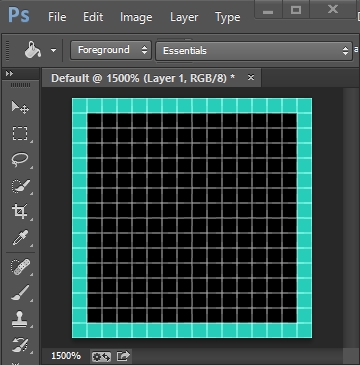Close the Photoshop window
Image resolution: width=360 pixels, height=365 pixels.
pos(333,9)
